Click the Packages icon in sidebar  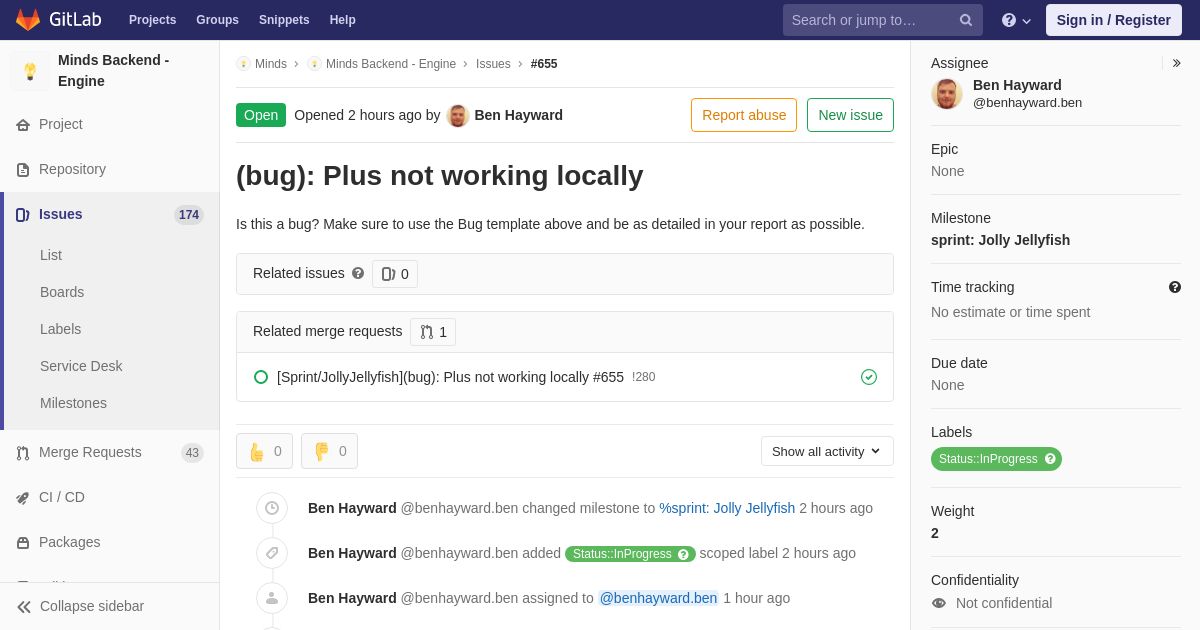[x=23, y=543]
